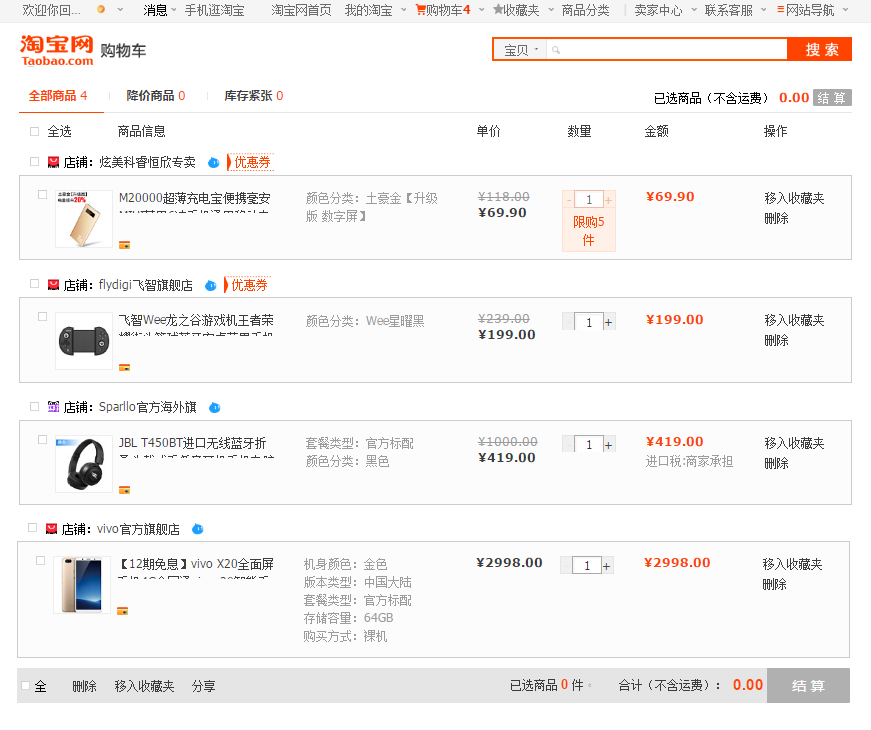Click the Taobao.com logo
The image size is (871, 730).
pyautogui.click(x=57, y=51)
